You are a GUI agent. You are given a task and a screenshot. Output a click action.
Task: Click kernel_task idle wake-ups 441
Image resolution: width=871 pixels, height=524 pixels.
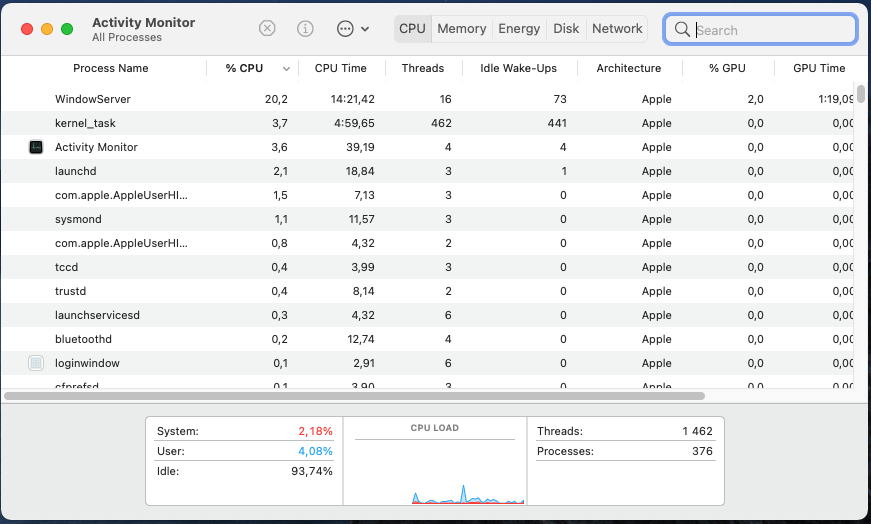pyautogui.click(x=557, y=123)
